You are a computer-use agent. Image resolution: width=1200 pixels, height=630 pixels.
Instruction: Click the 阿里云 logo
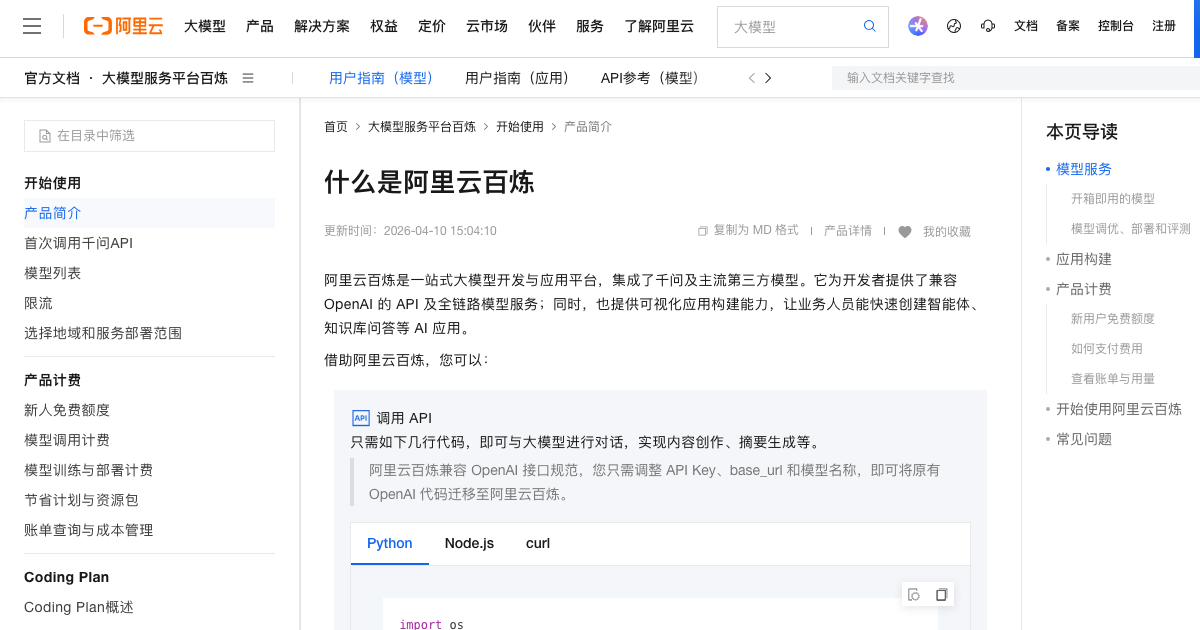122,27
